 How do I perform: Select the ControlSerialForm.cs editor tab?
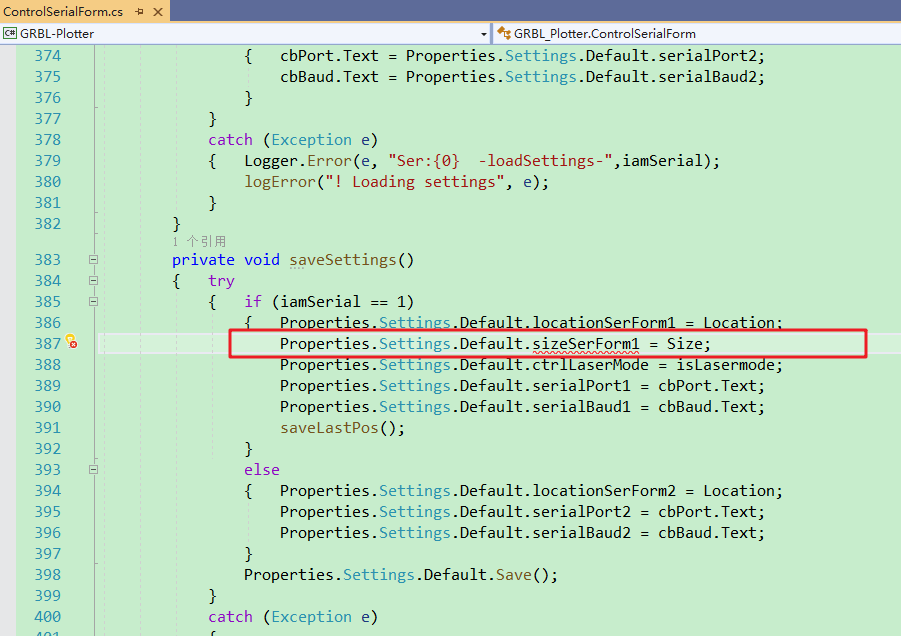[x=63, y=11]
